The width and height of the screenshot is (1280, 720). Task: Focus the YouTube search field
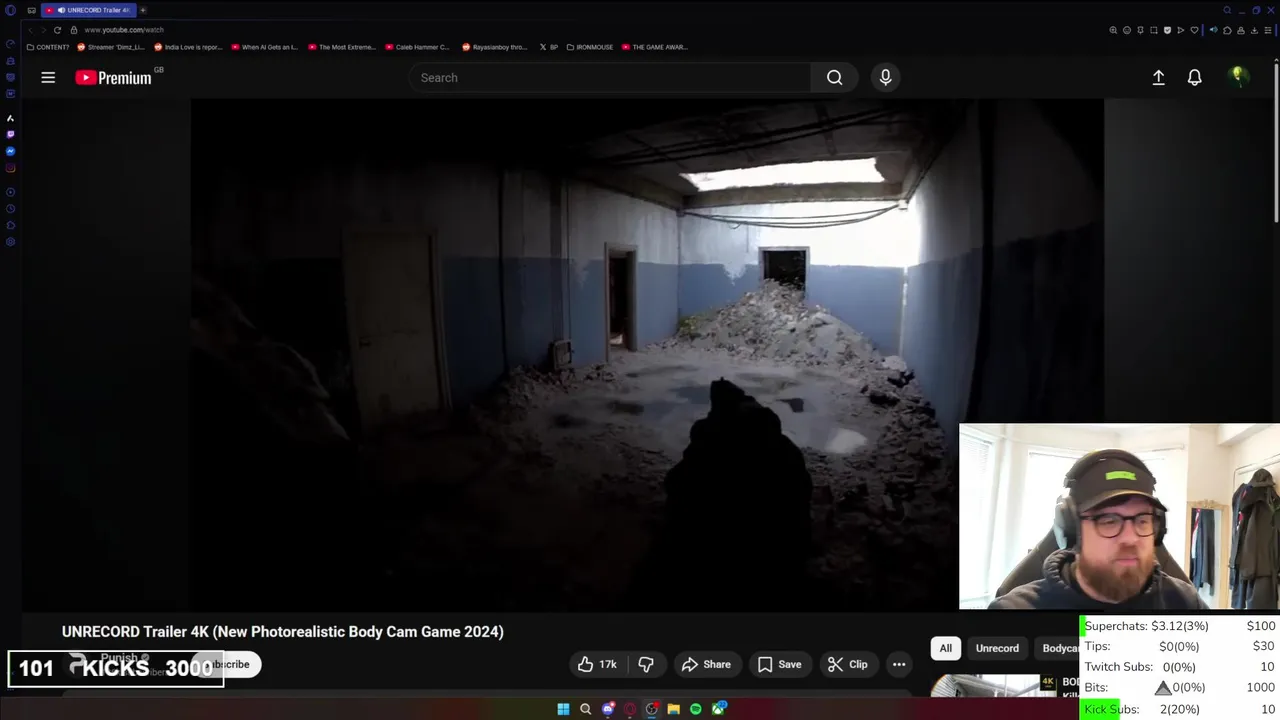click(x=610, y=77)
